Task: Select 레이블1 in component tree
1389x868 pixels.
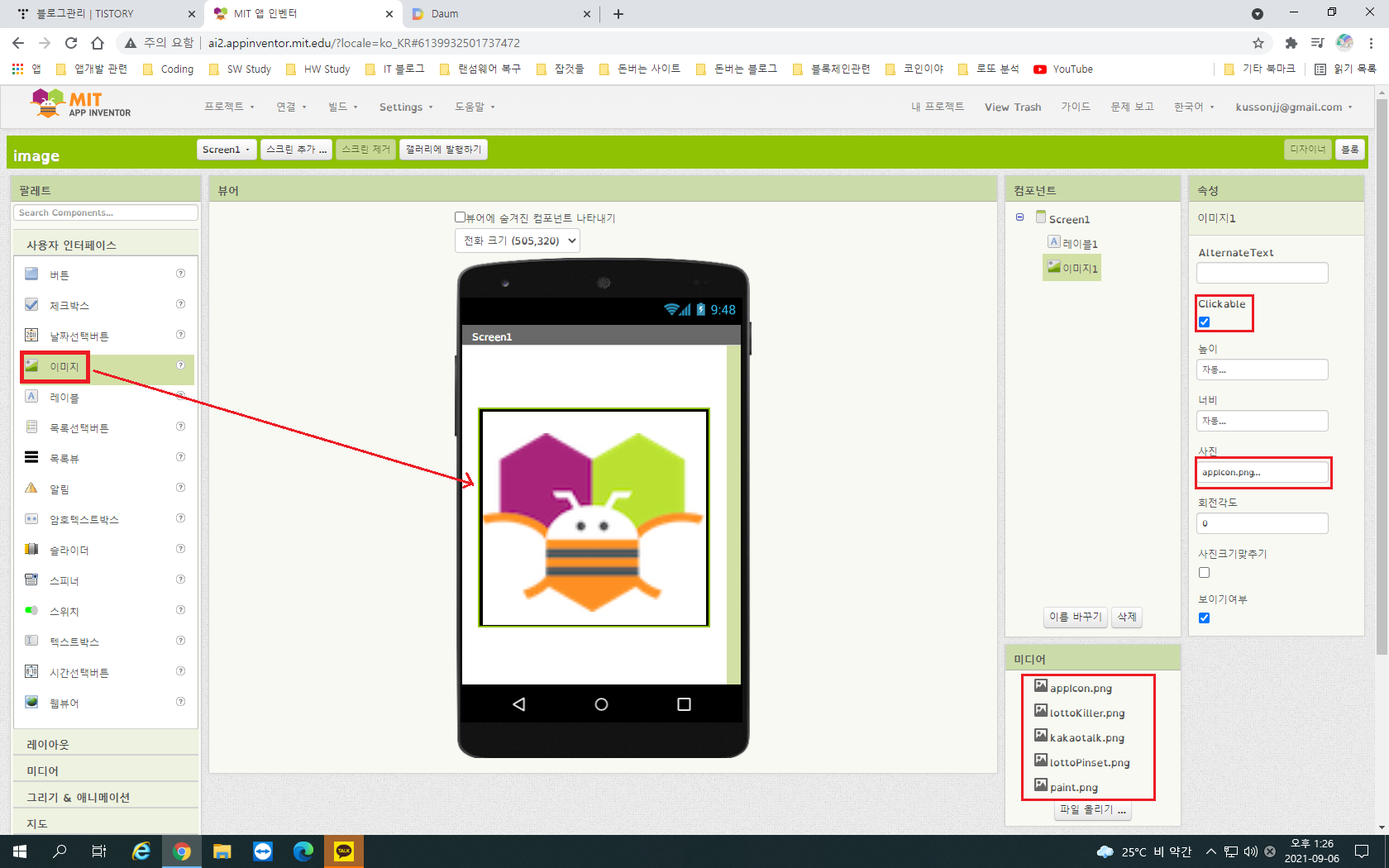Action: (x=1072, y=243)
